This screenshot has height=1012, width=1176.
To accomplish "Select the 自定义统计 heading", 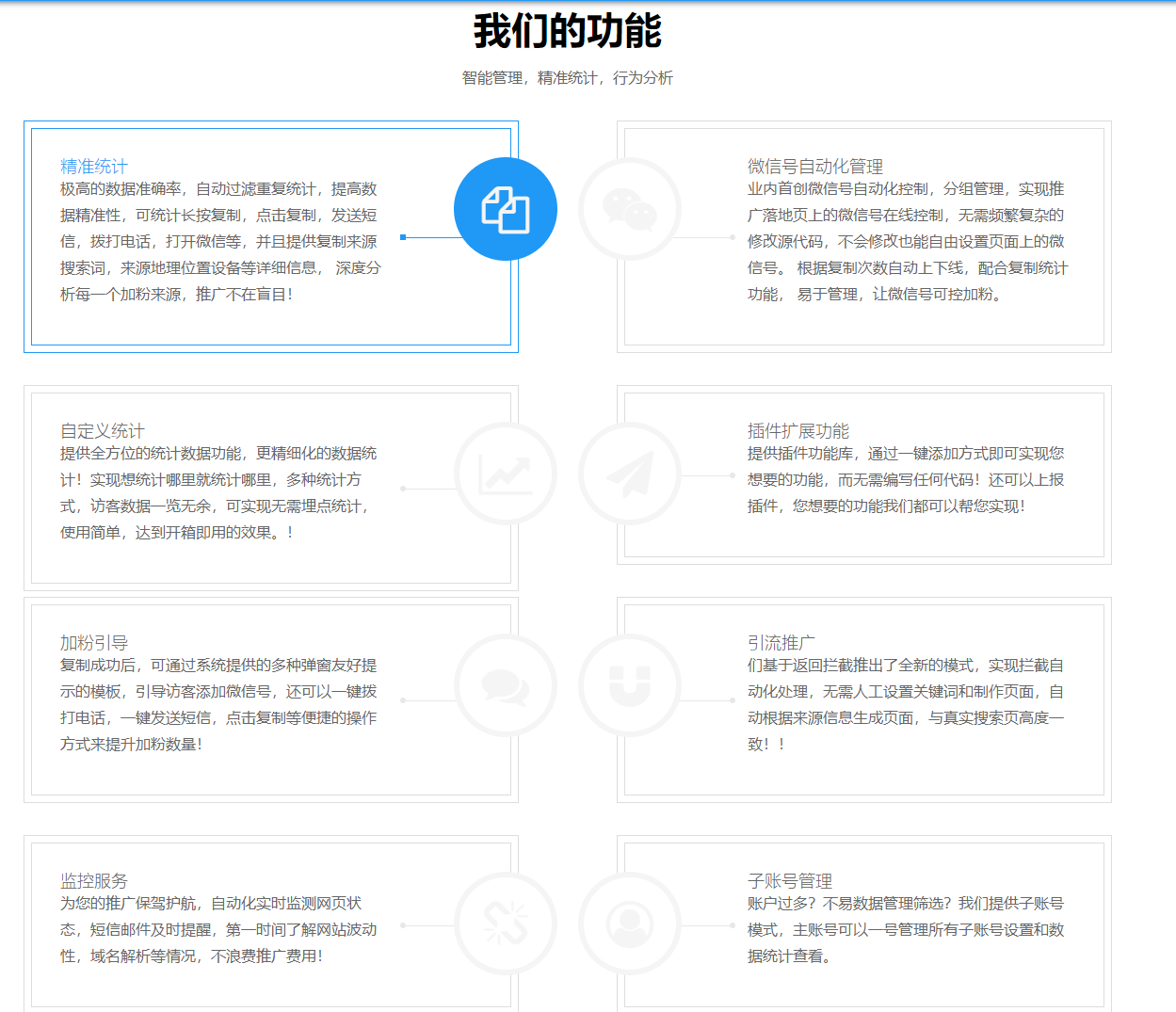I will pyautogui.click(x=103, y=431).
